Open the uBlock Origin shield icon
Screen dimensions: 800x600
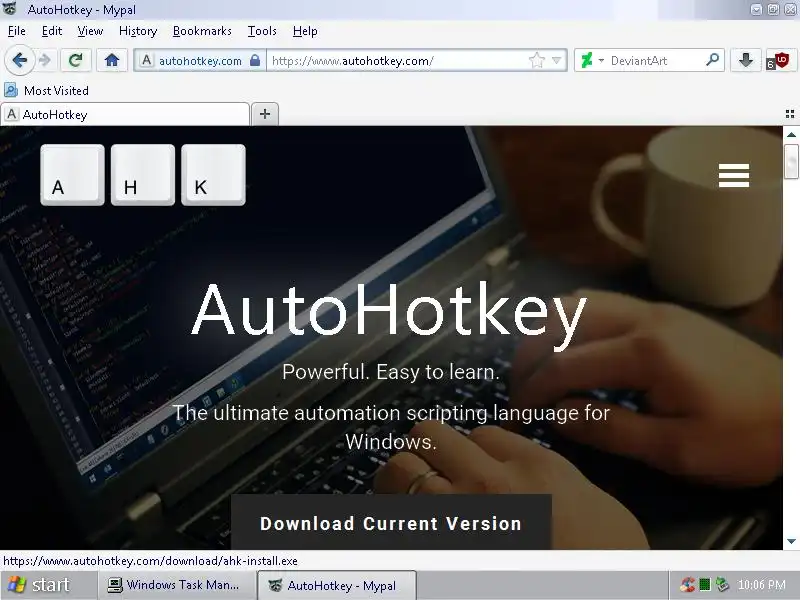(778, 61)
